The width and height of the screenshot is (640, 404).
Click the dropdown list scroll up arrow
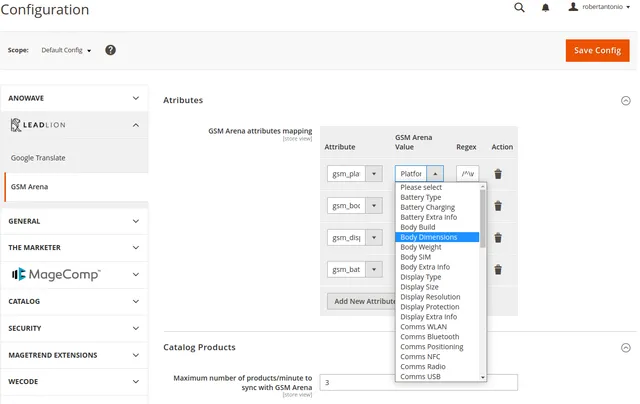[x=483, y=186]
